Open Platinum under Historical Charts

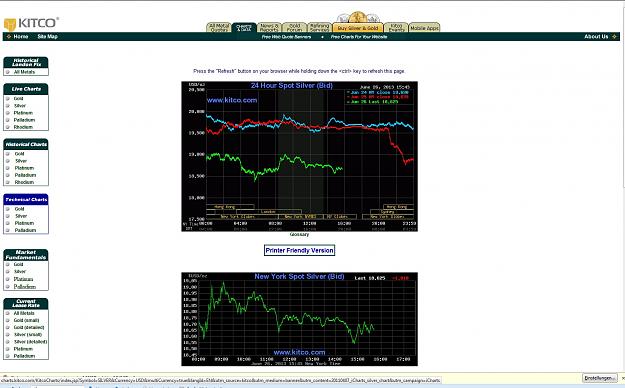point(24,168)
